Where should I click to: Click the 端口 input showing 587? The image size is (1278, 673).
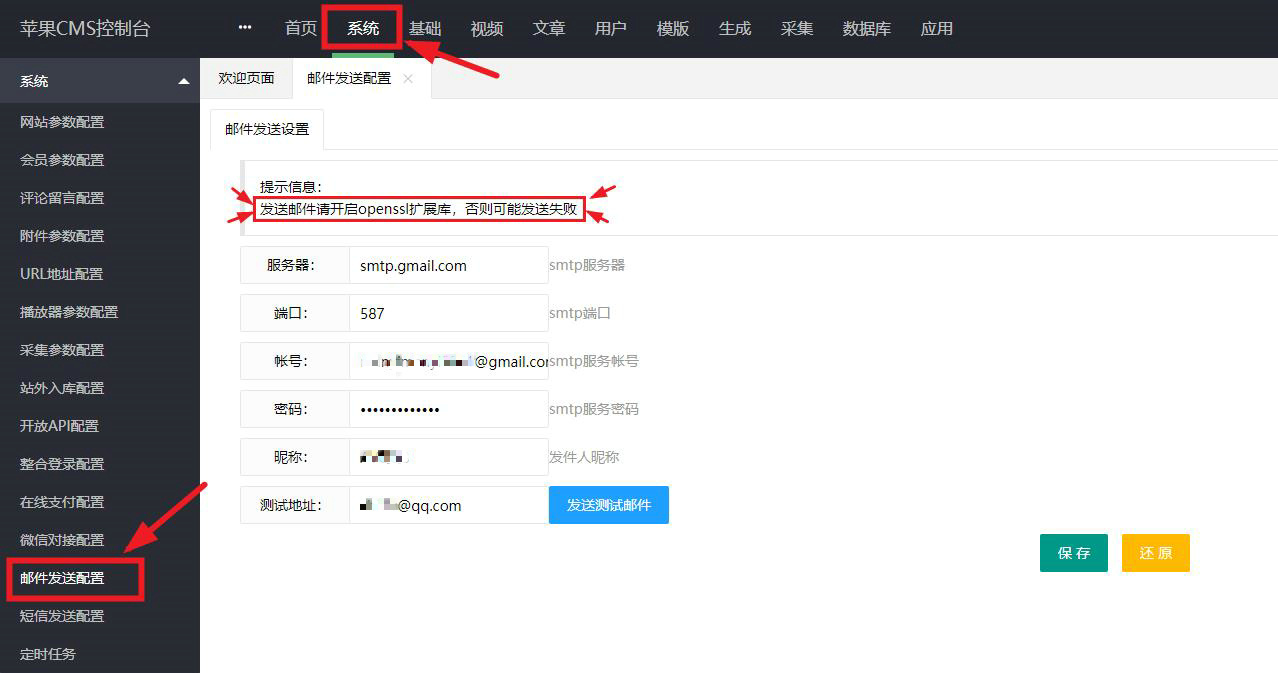pos(448,313)
